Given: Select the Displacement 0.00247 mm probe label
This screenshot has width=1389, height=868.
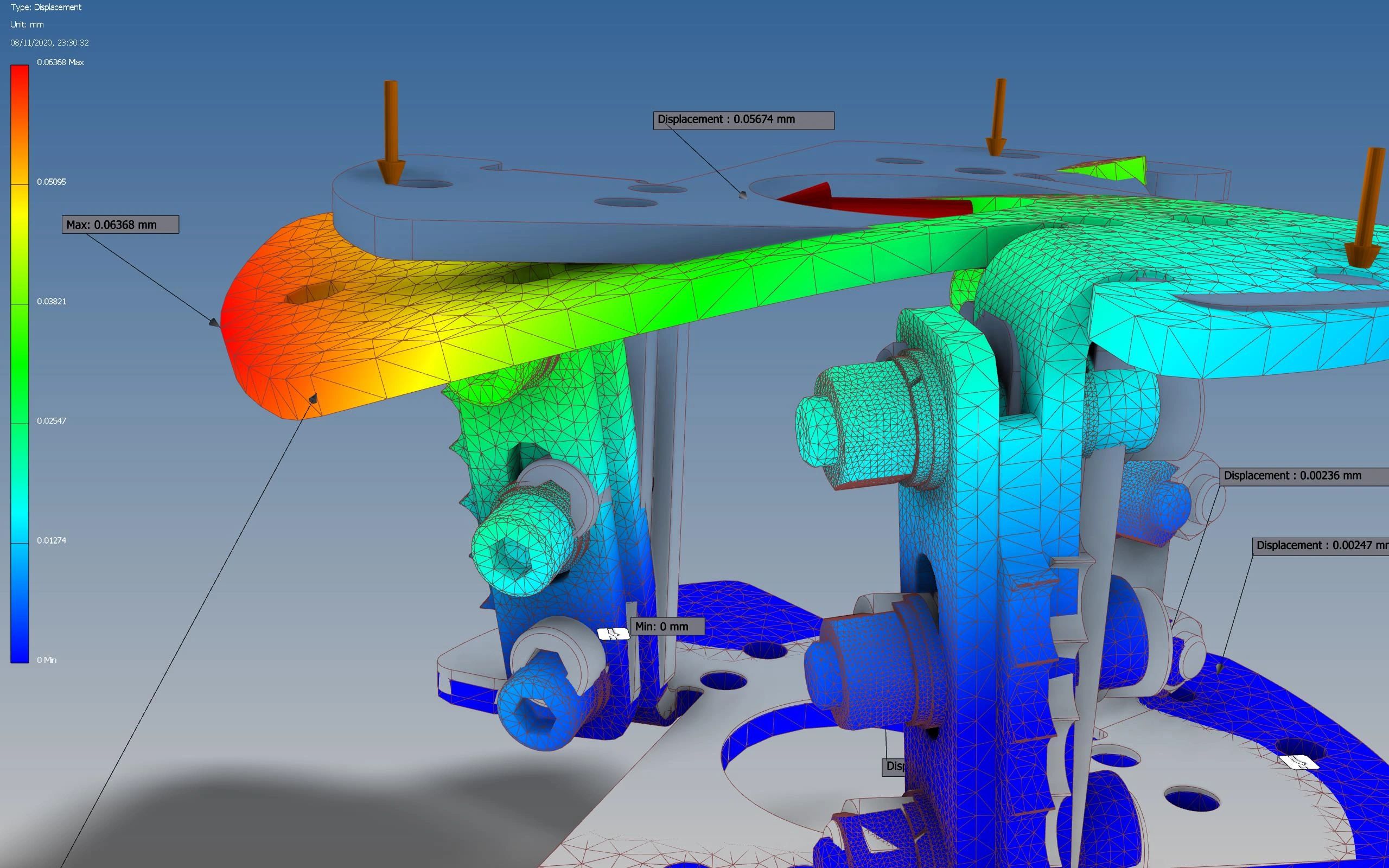Looking at the screenshot, I should [1320, 545].
